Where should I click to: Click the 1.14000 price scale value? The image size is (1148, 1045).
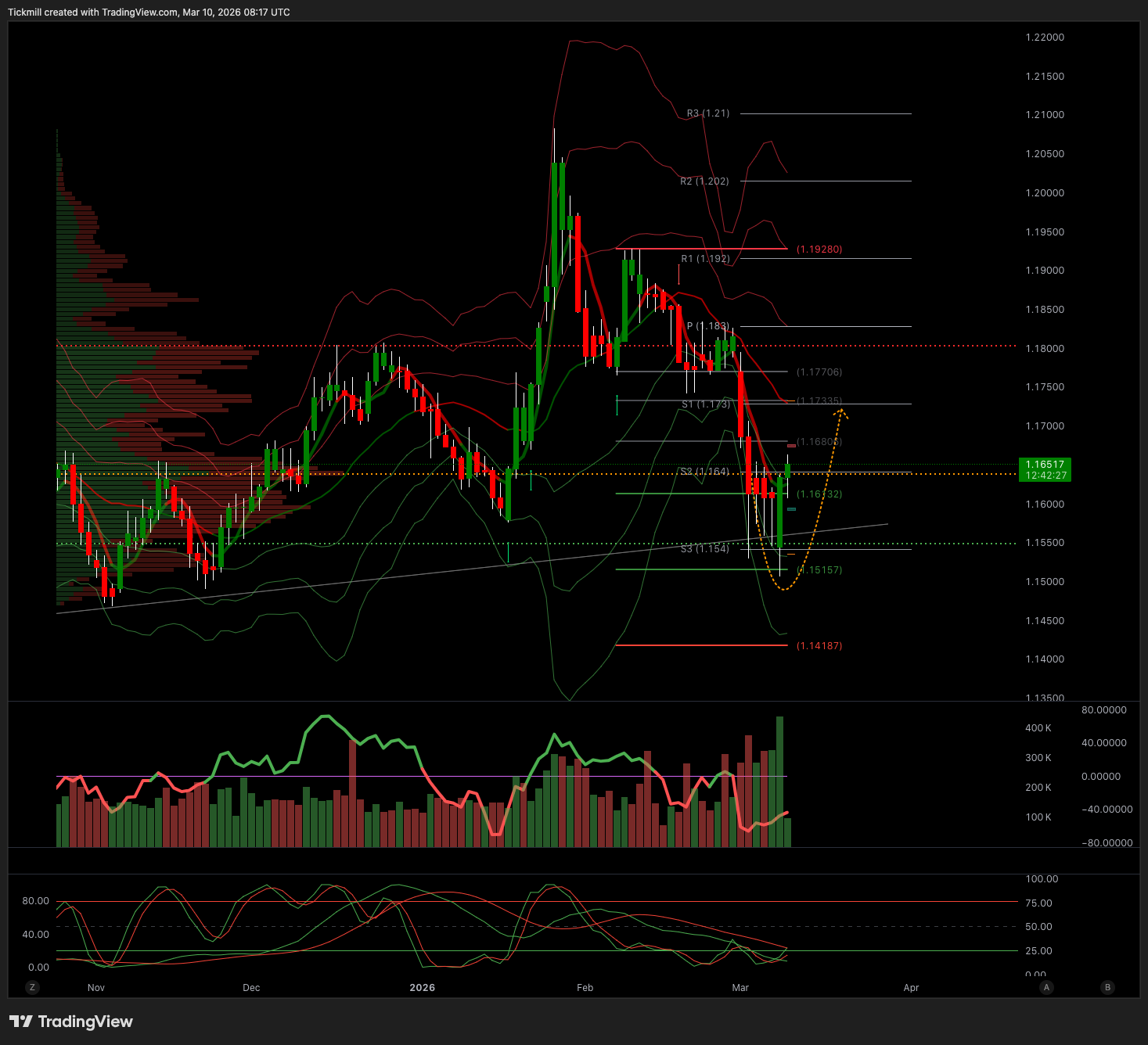pyautogui.click(x=1045, y=659)
